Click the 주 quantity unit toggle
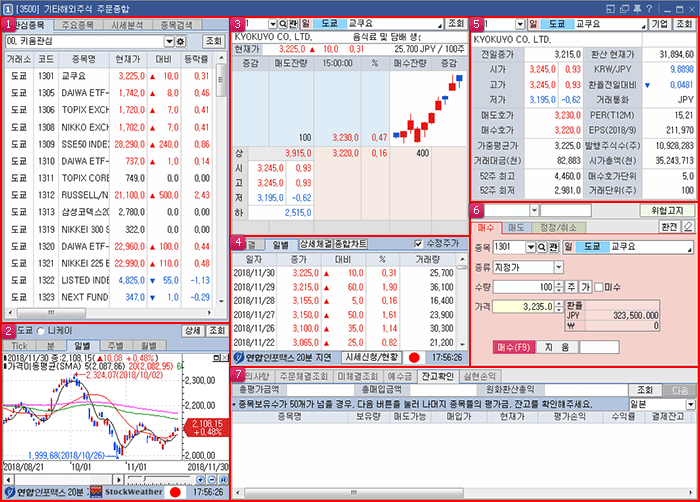Screen dimensions: 700x502 pos(571,287)
